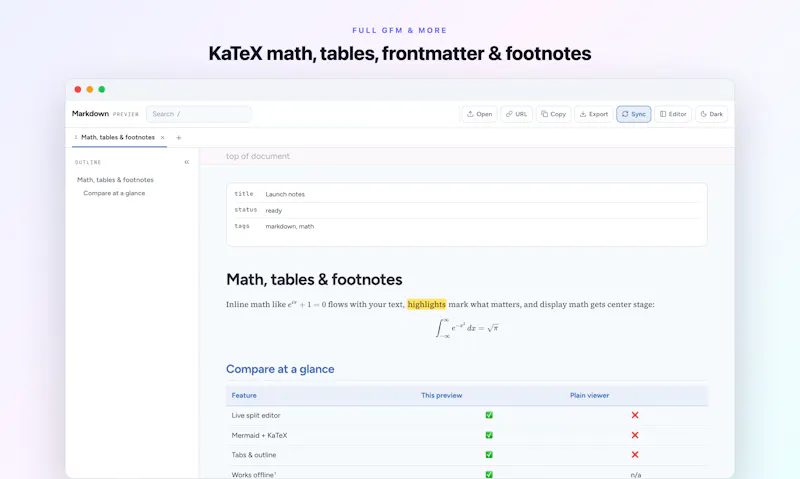The height and width of the screenshot is (479, 800).
Task: Open the URL import button
Action: [x=516, y=114]
